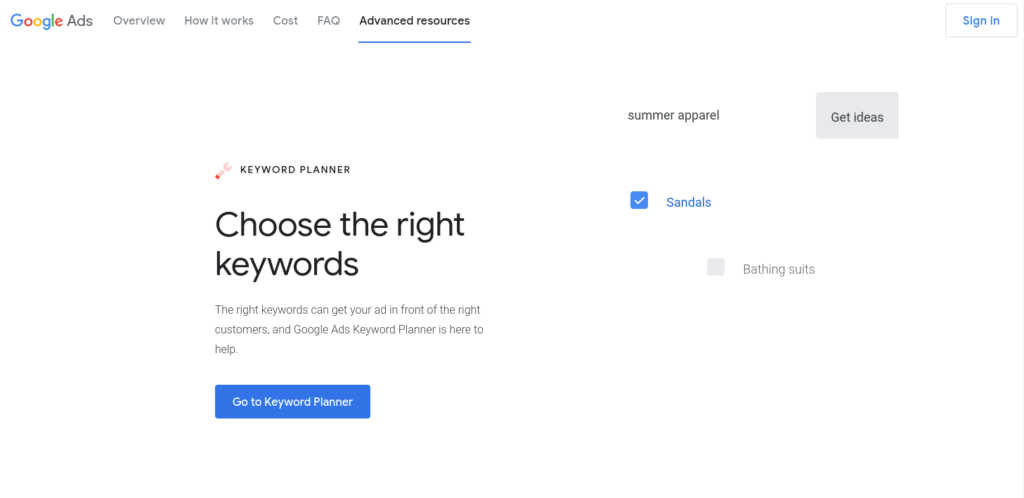Click the blue underline beneath Advanced resources

(414, 42)
